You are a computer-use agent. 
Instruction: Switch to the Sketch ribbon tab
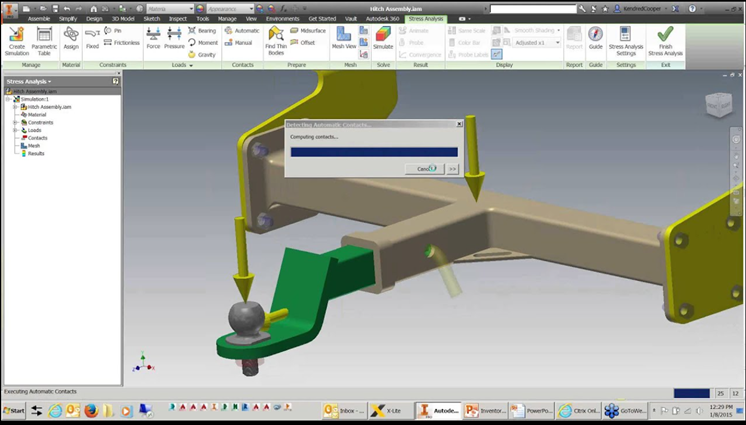[x=152, y=18]
